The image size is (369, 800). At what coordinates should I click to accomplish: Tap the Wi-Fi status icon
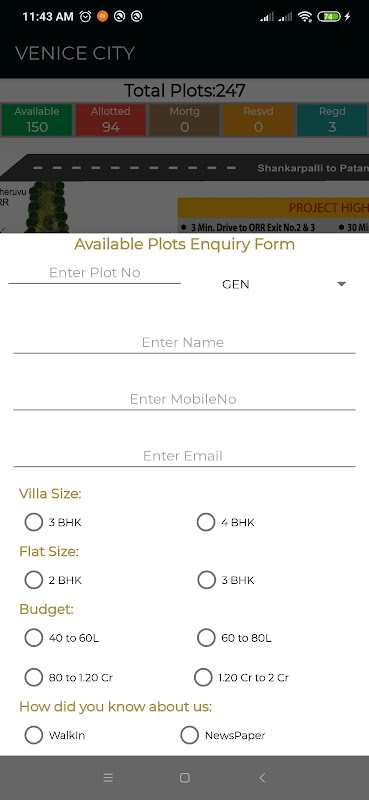click(x=305, y=16)
